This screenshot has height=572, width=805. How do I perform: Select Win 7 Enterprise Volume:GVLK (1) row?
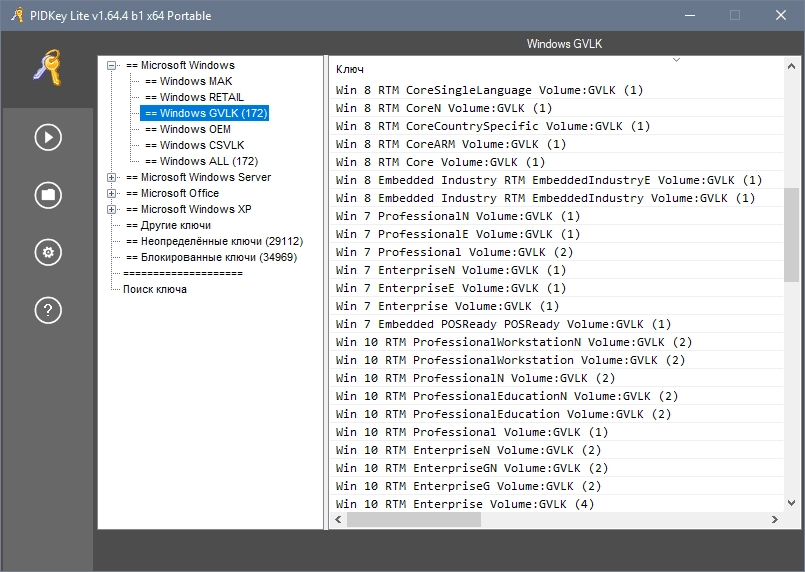(x=556, y=306)
